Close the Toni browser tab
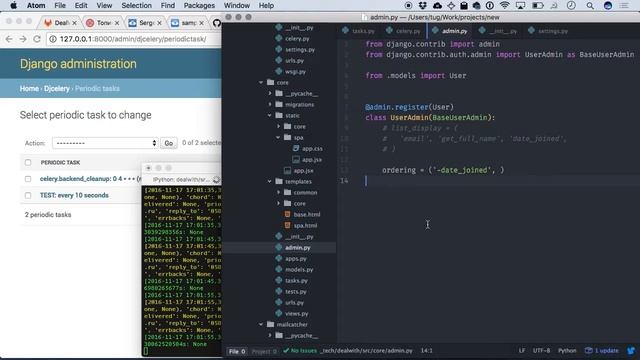Image resolution: width=640 pixels, height=360 pixels. click(117, 23)
